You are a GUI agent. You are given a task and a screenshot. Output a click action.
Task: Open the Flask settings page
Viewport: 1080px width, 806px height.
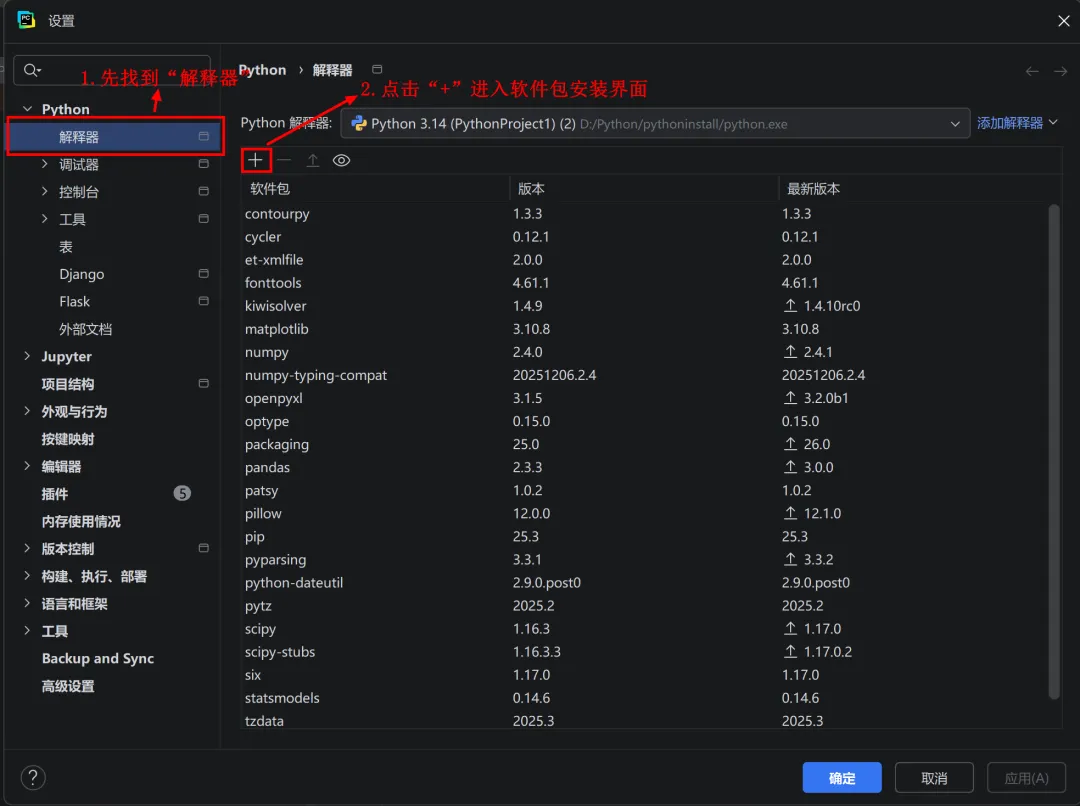[x=74, y=302]
